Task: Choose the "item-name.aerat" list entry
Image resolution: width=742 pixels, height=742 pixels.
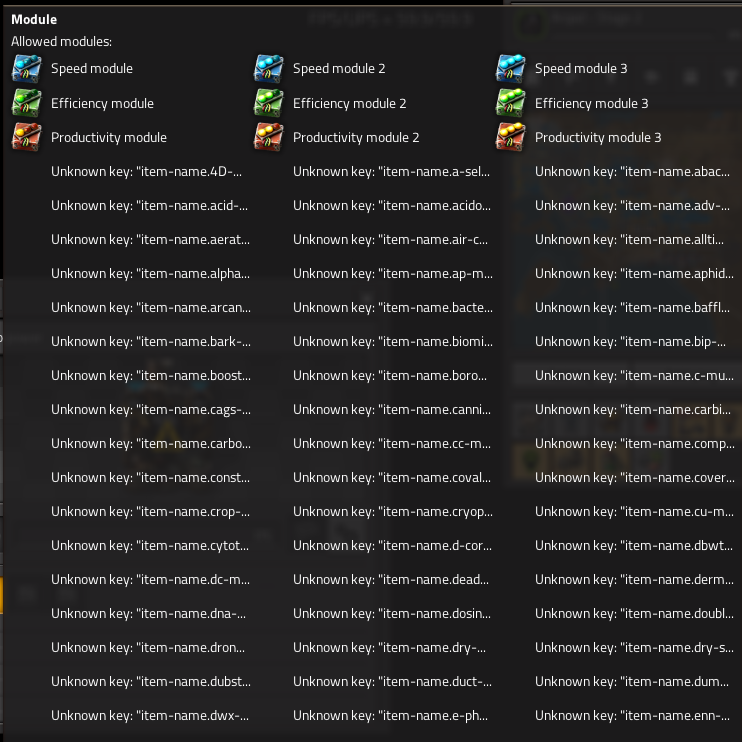Action: [150, 240]
